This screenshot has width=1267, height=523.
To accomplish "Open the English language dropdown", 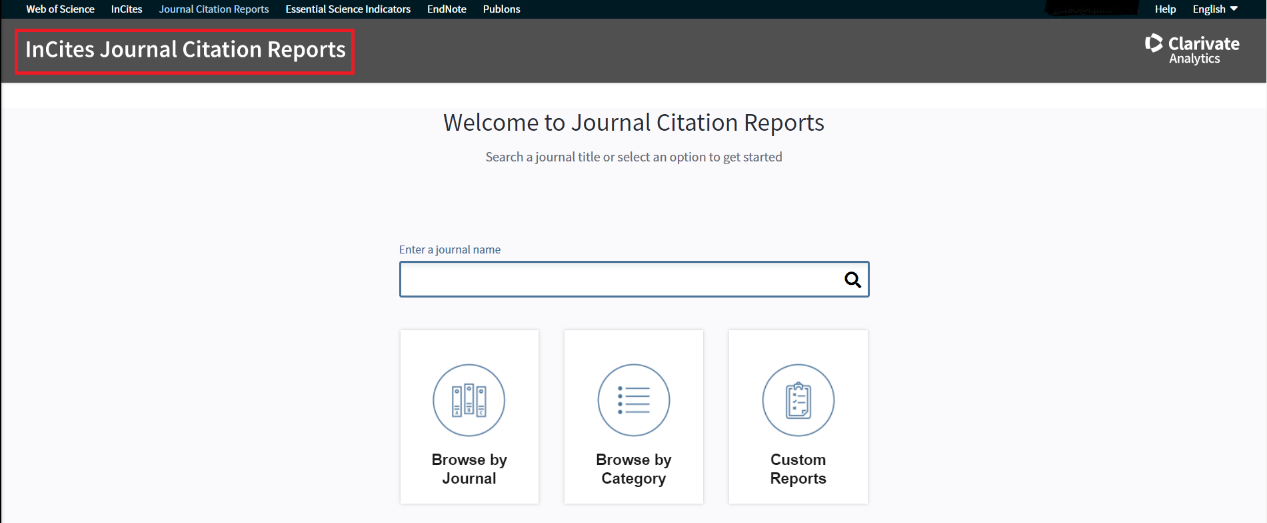I will coord(1215,9).
